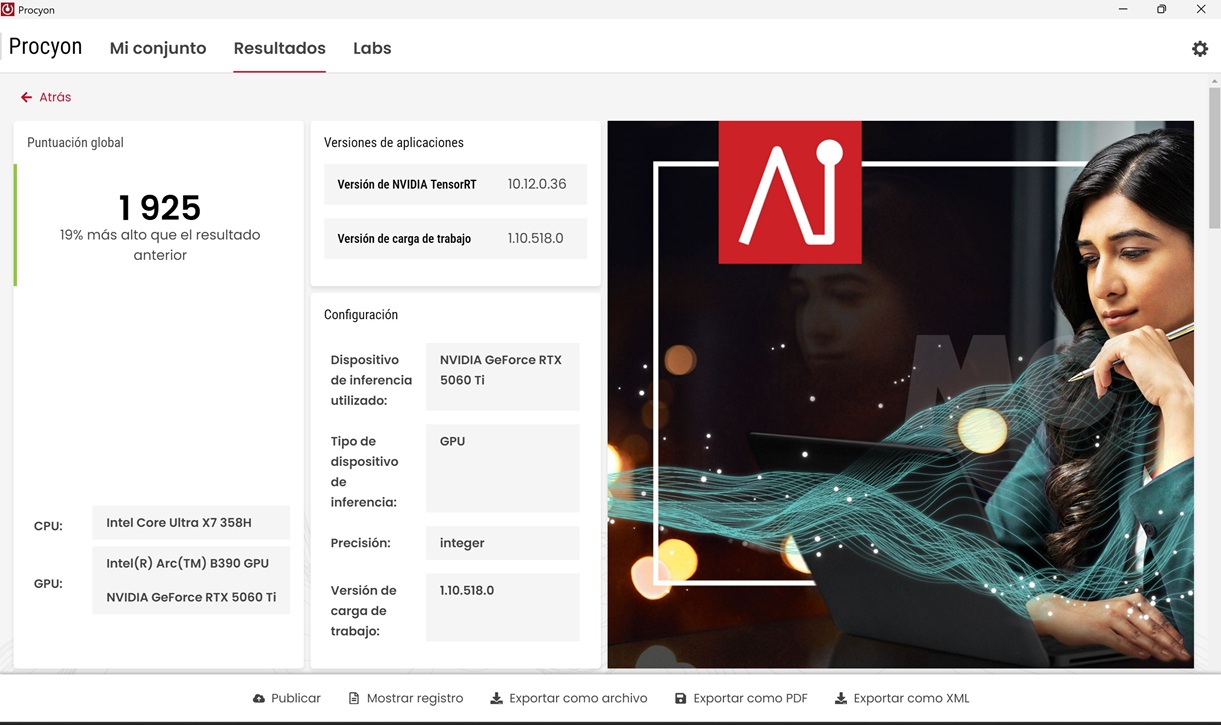Open the Labs tab
1221x725 pixels.
tap(372, 48)
